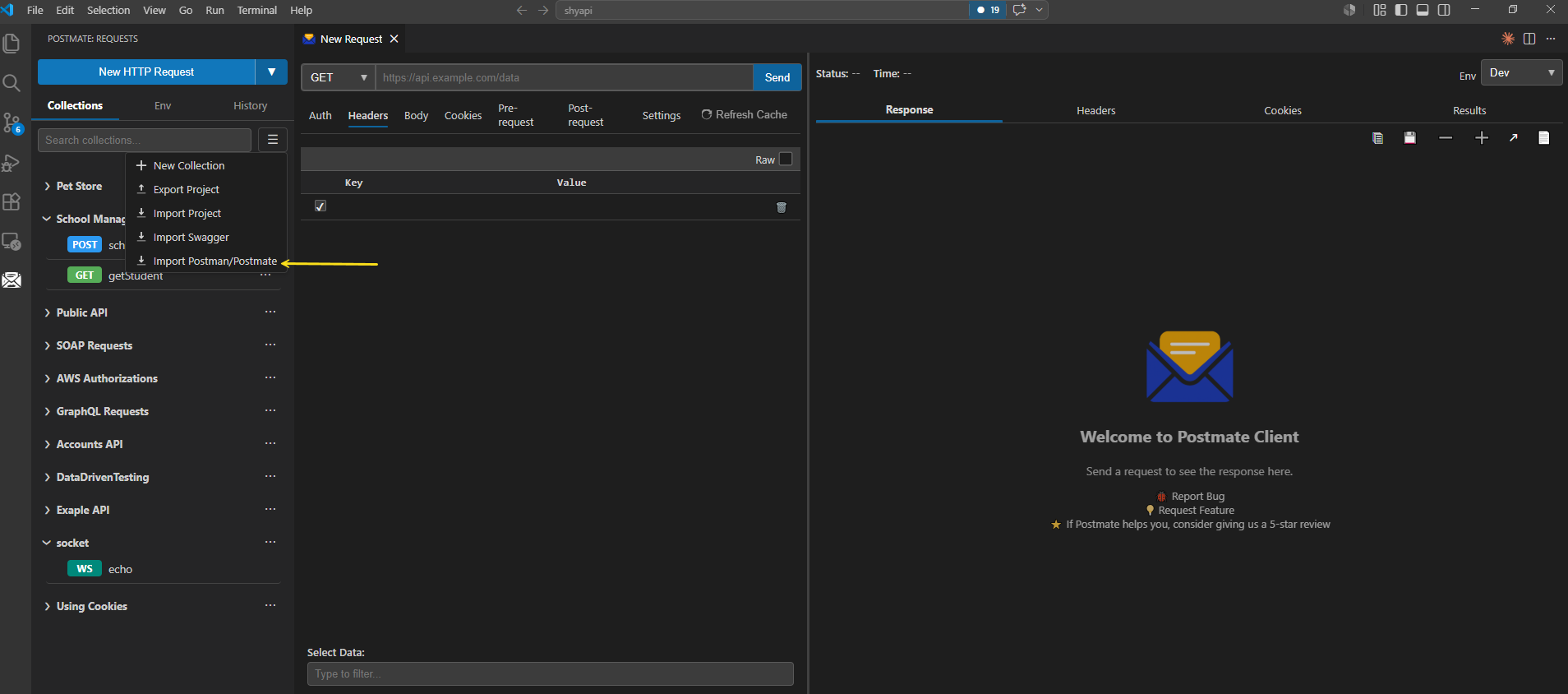Choose Export Project in the menu
The image size is (1568, 694).
pyautogui.click(x=205, y=189)
